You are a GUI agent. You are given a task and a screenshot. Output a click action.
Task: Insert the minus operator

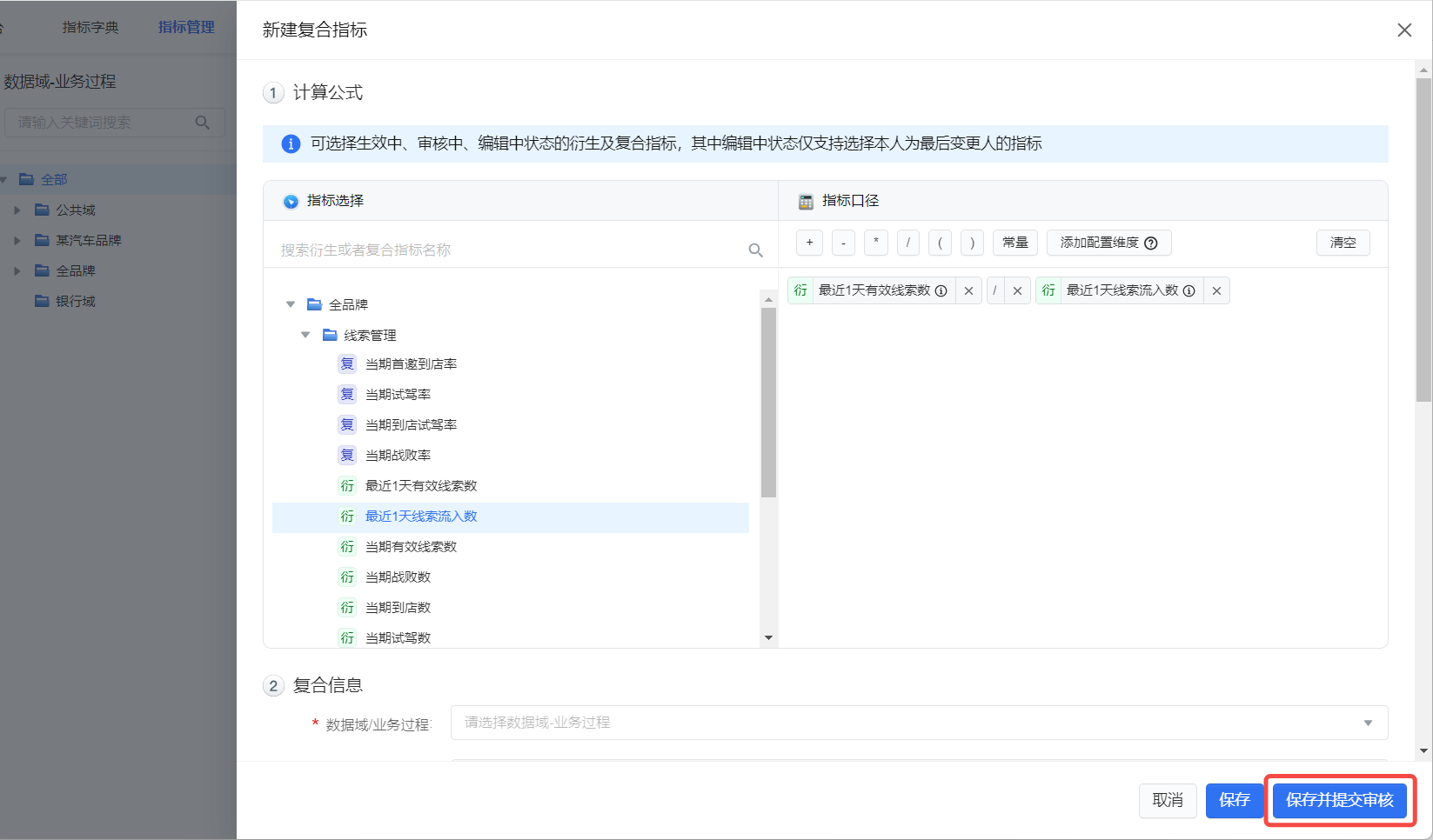coord(843,243)
